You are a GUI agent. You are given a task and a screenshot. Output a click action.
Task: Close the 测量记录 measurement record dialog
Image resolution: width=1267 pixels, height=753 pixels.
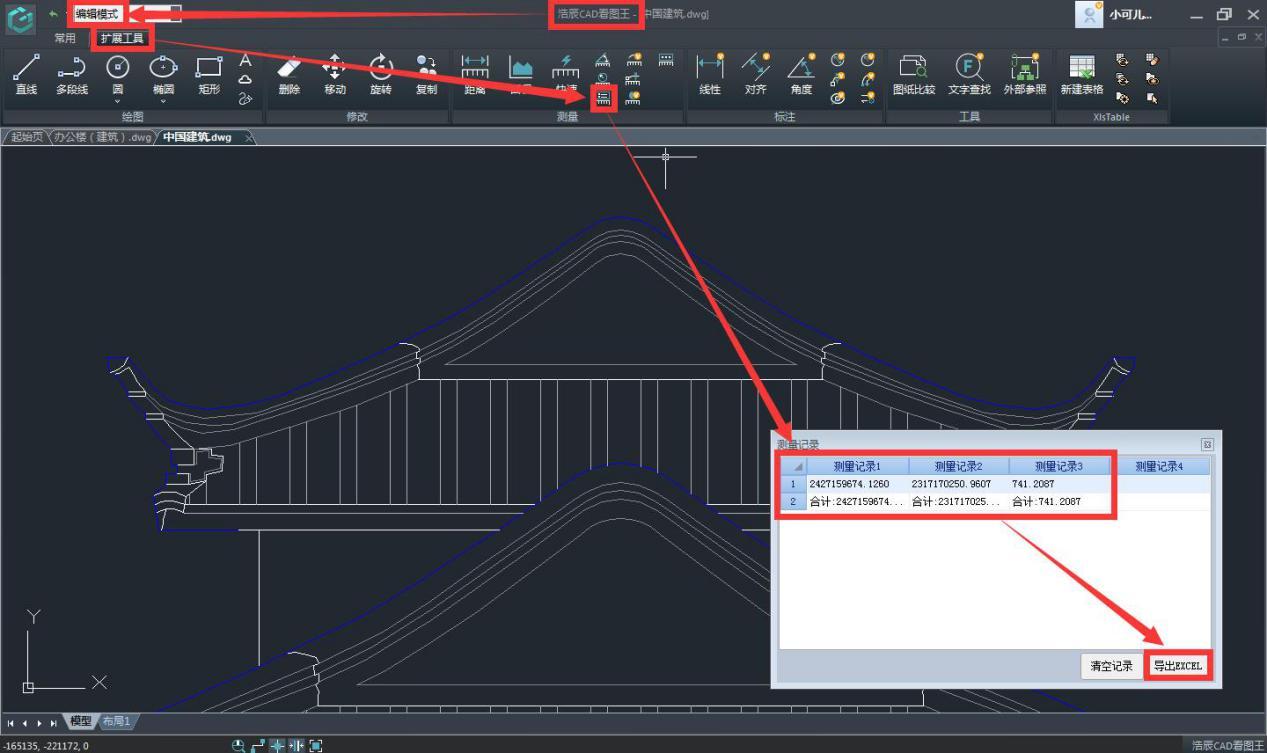coord(1207,445)
